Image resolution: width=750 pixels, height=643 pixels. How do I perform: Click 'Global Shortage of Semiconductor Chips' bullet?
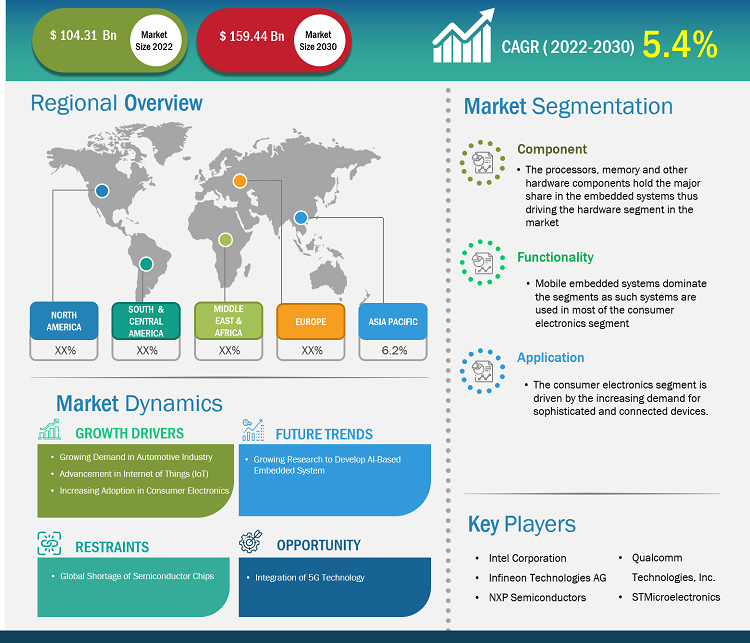[137, 576]
